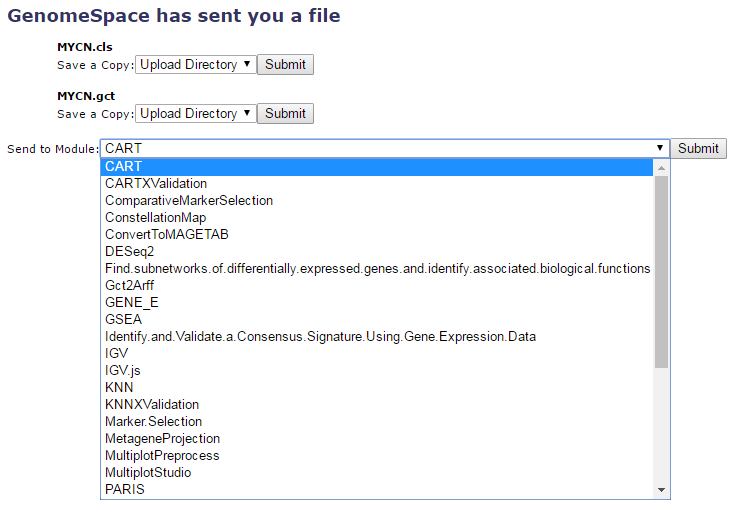The height and width of the screenshot is (513, 734).
Task: Choose ComparativeMarkerSelection module option
Action: pyautogui.click(x=189, y=201)
